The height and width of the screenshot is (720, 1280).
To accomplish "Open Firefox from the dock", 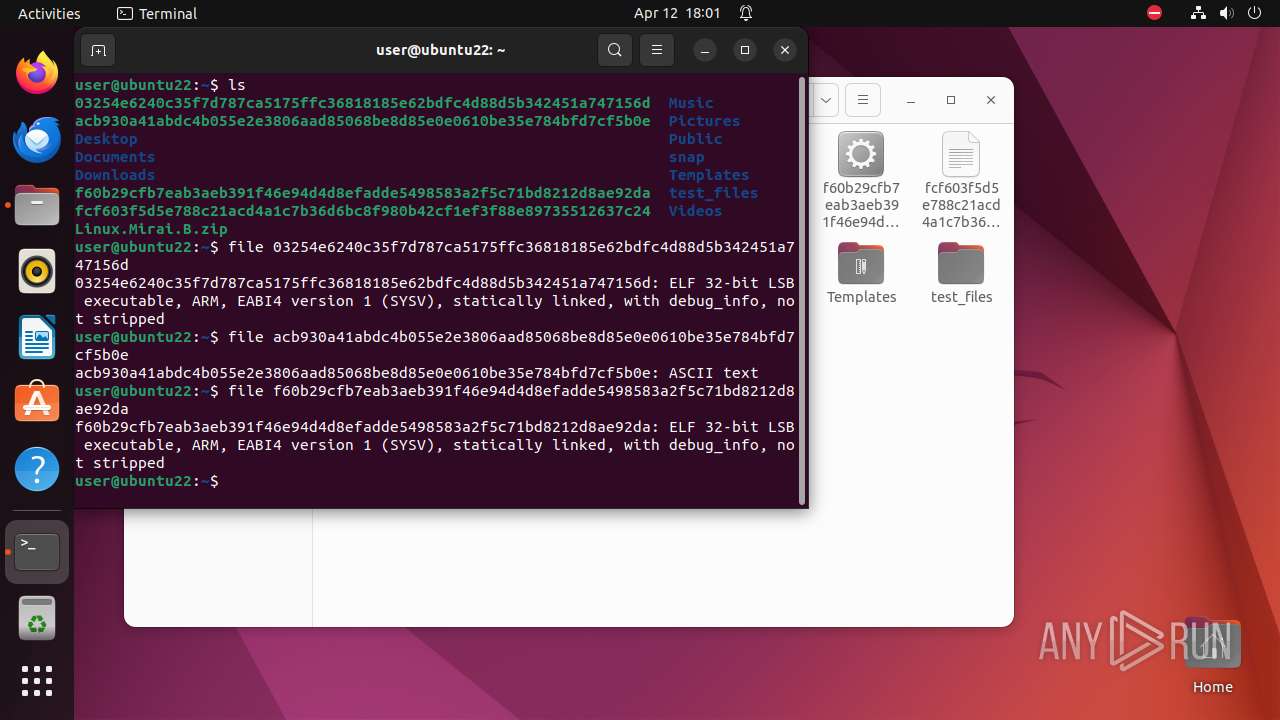I will pos(37,73).
